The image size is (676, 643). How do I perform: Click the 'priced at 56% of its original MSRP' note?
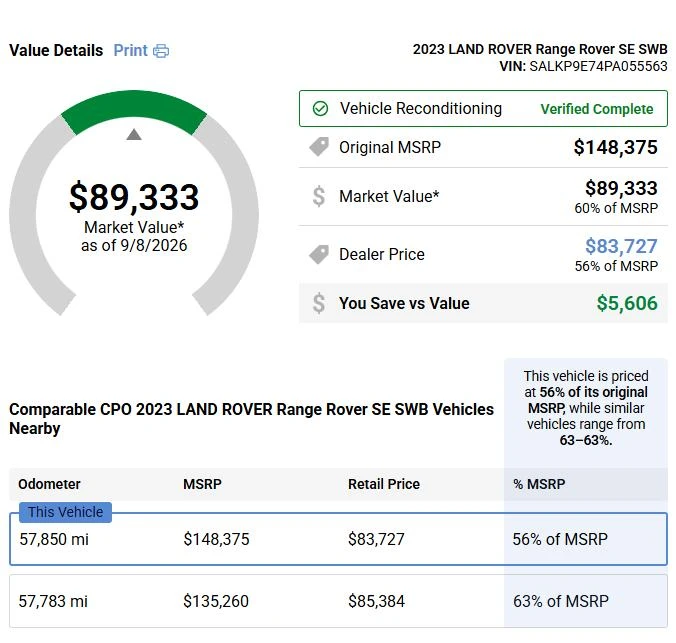tap(586, 408)
